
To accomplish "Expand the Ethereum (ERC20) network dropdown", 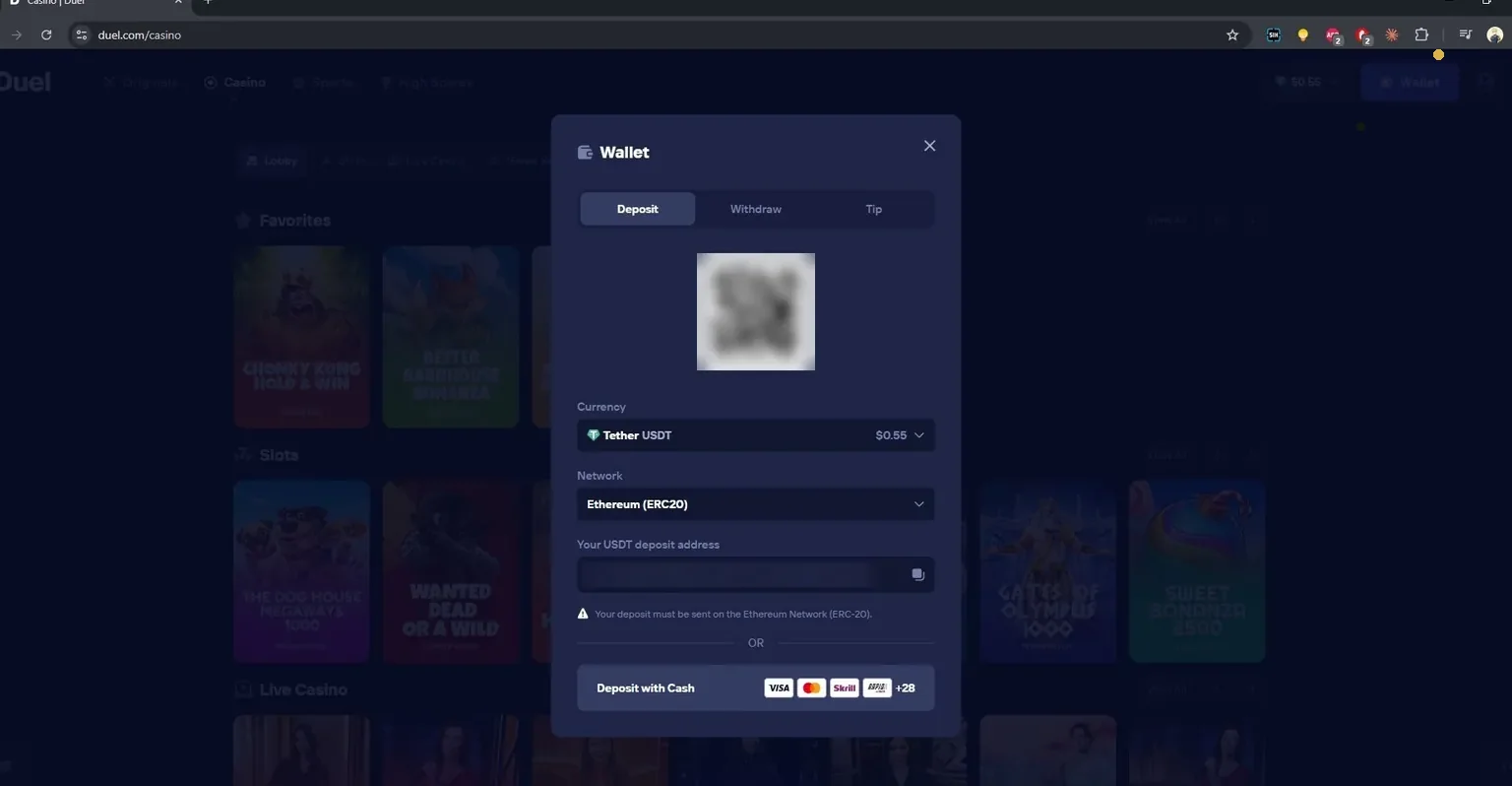I will pyautogui.click(x=756, y=504).
